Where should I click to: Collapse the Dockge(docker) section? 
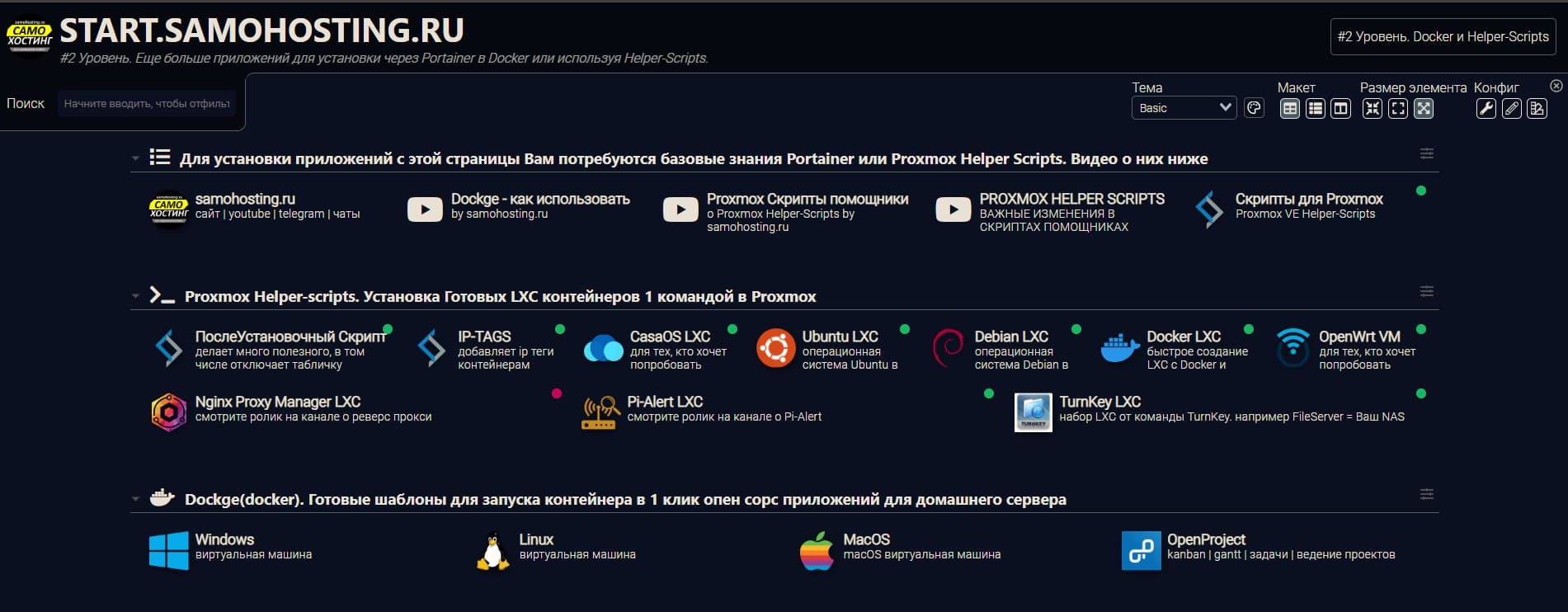click(x=135, y=499)
